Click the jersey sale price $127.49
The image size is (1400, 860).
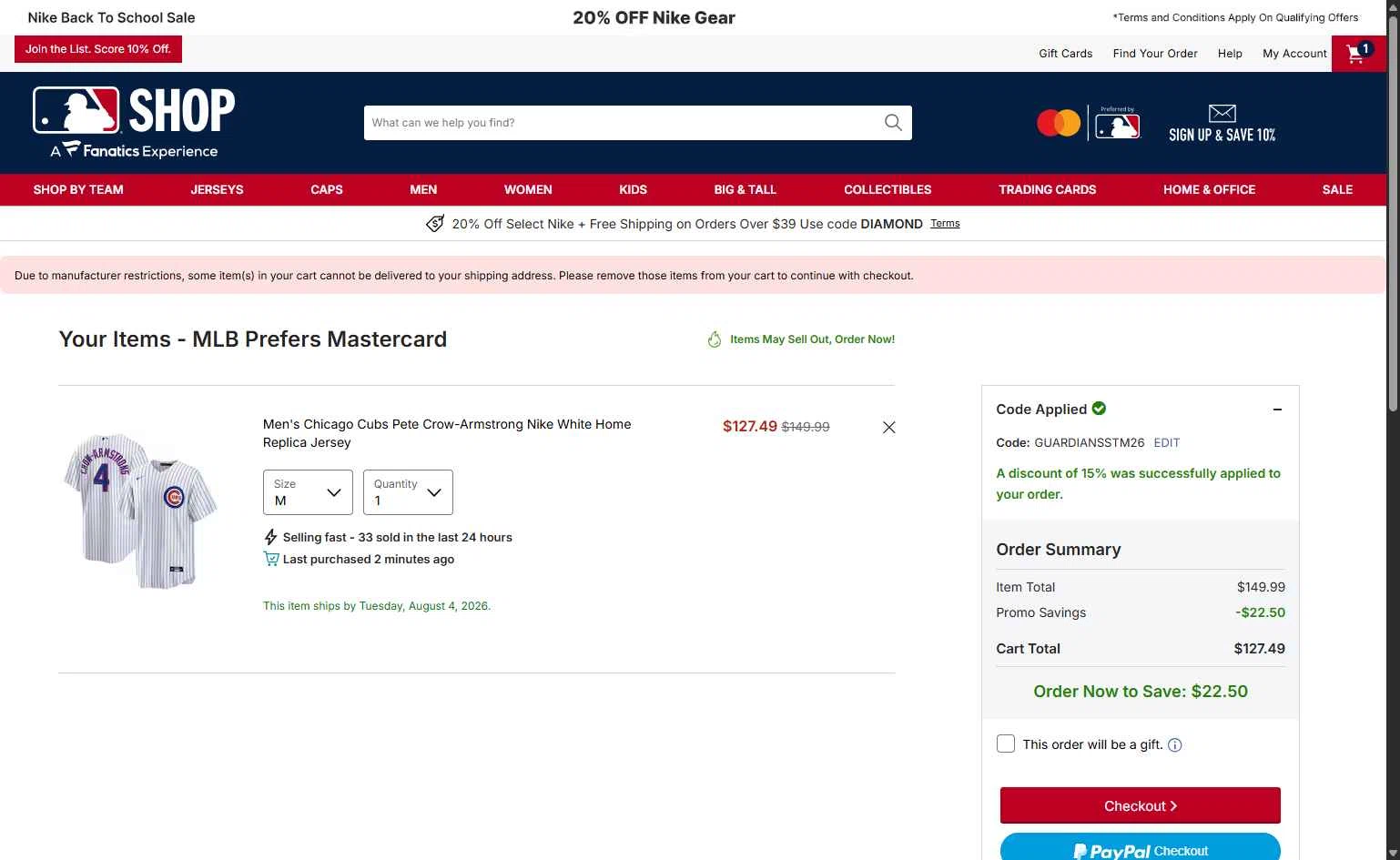click(750, 426)
